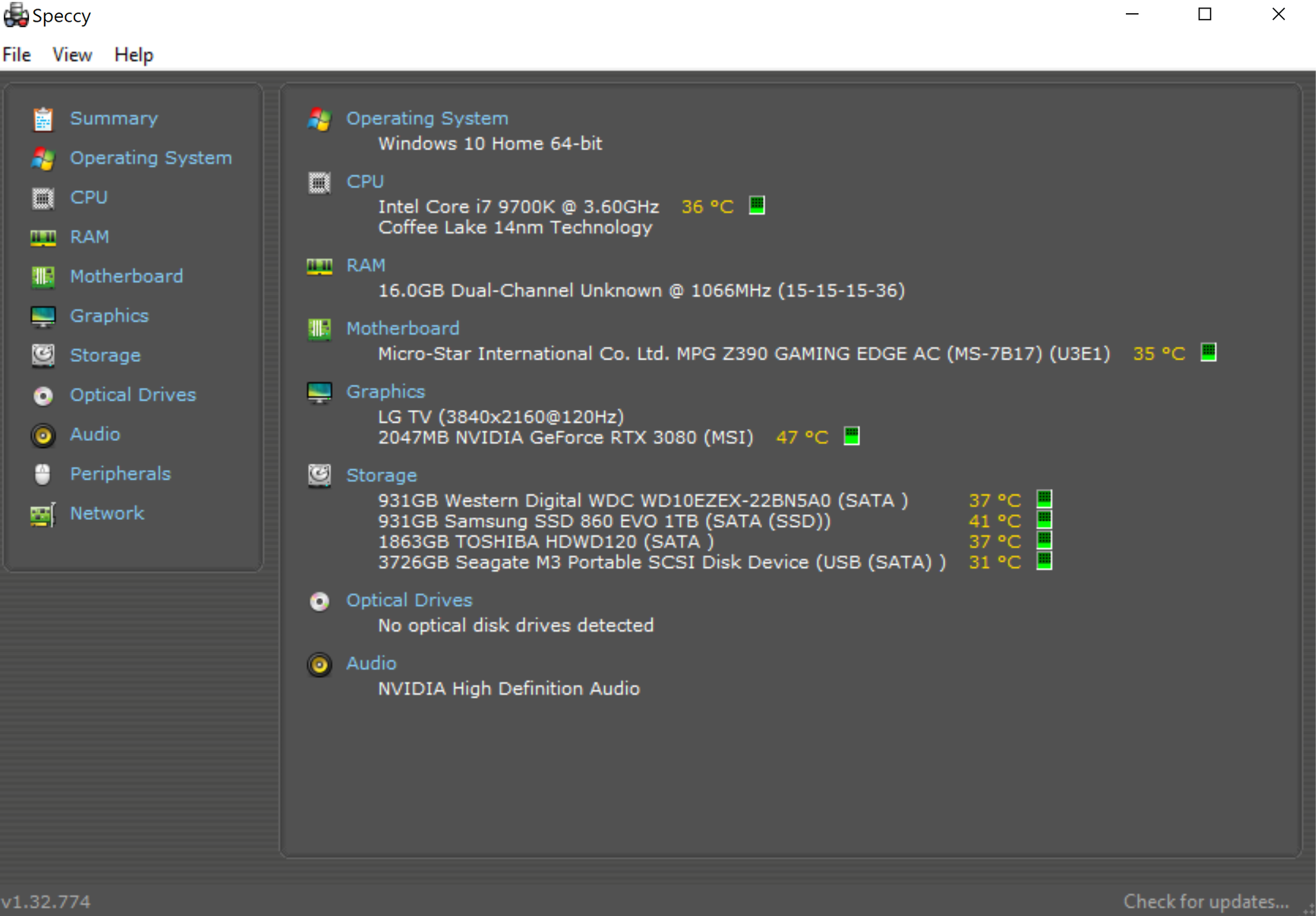Click the Samsung SSD 860 EVO temperature indicator
The height and width of the screenshot is (916, 1316).
tap(1044, 520)
